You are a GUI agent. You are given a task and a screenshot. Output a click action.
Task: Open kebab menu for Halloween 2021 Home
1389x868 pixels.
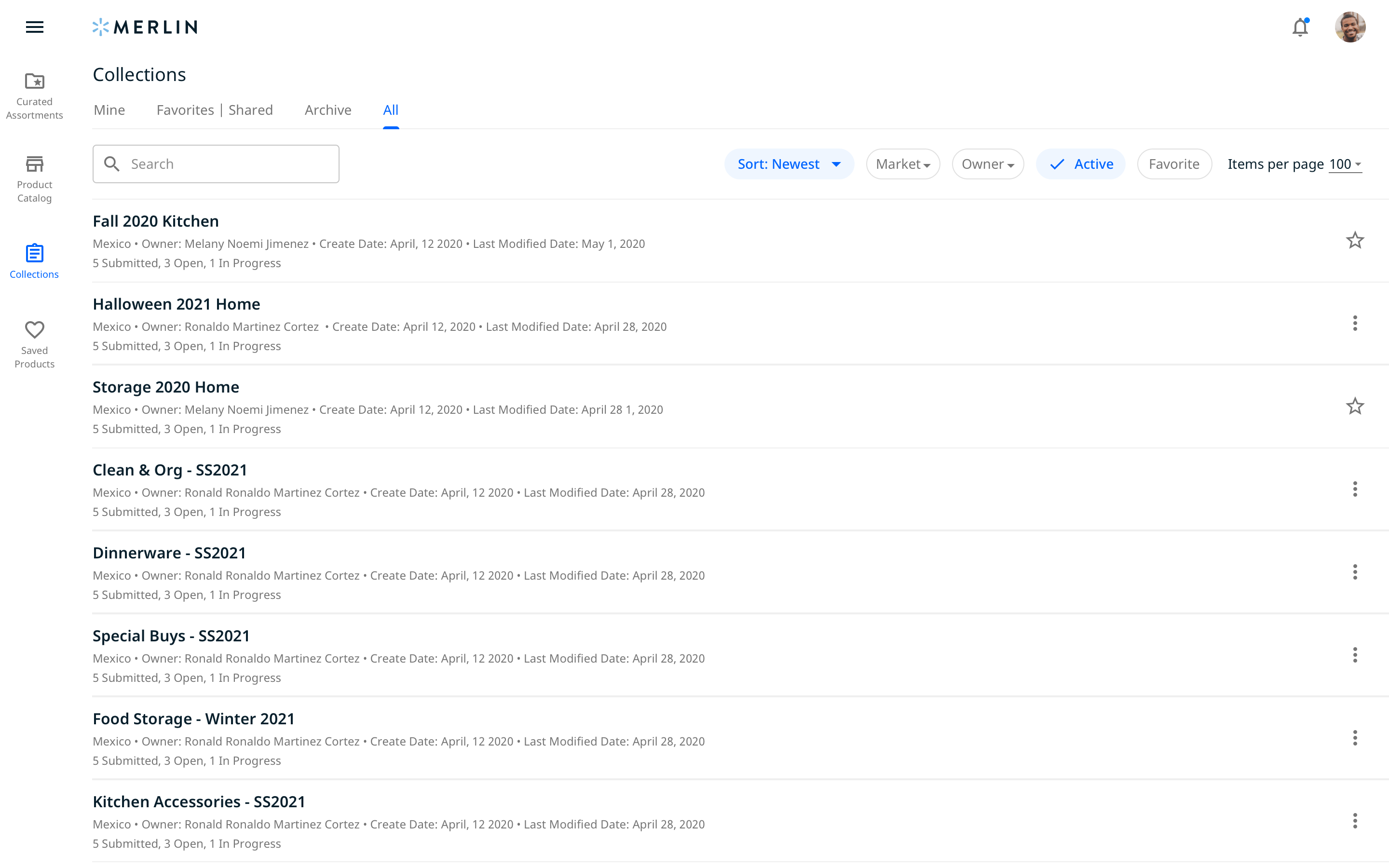click(x=1355, y=323)
